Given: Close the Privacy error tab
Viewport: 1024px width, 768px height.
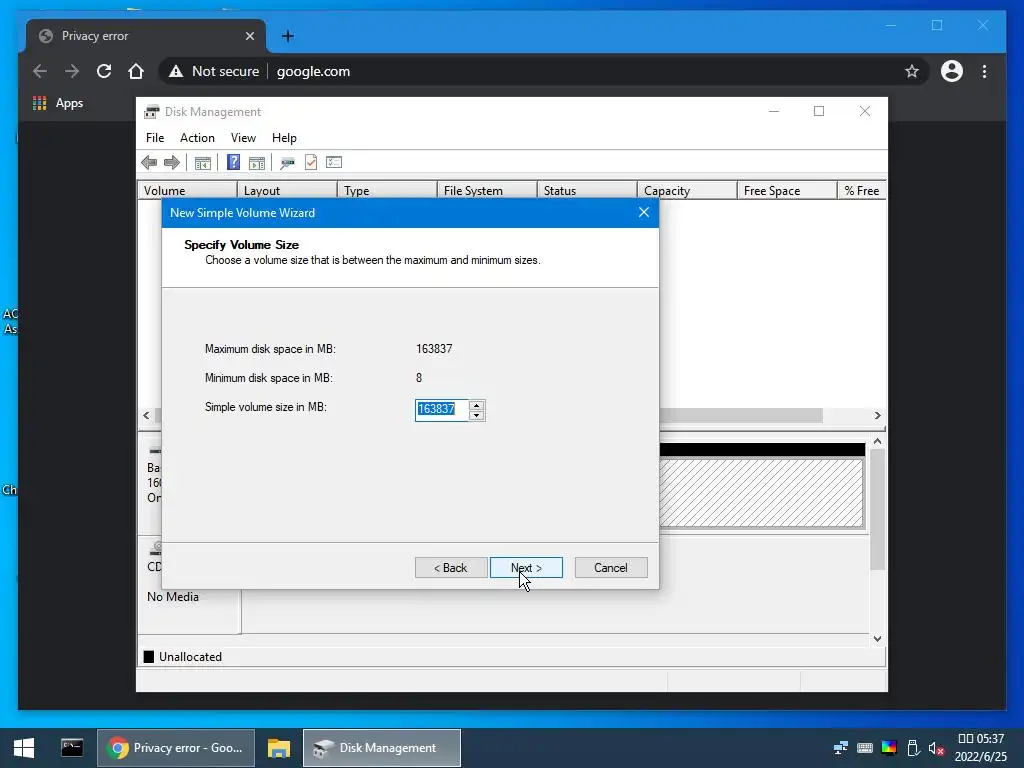Looking at the screenshot, I should [249, 36].
